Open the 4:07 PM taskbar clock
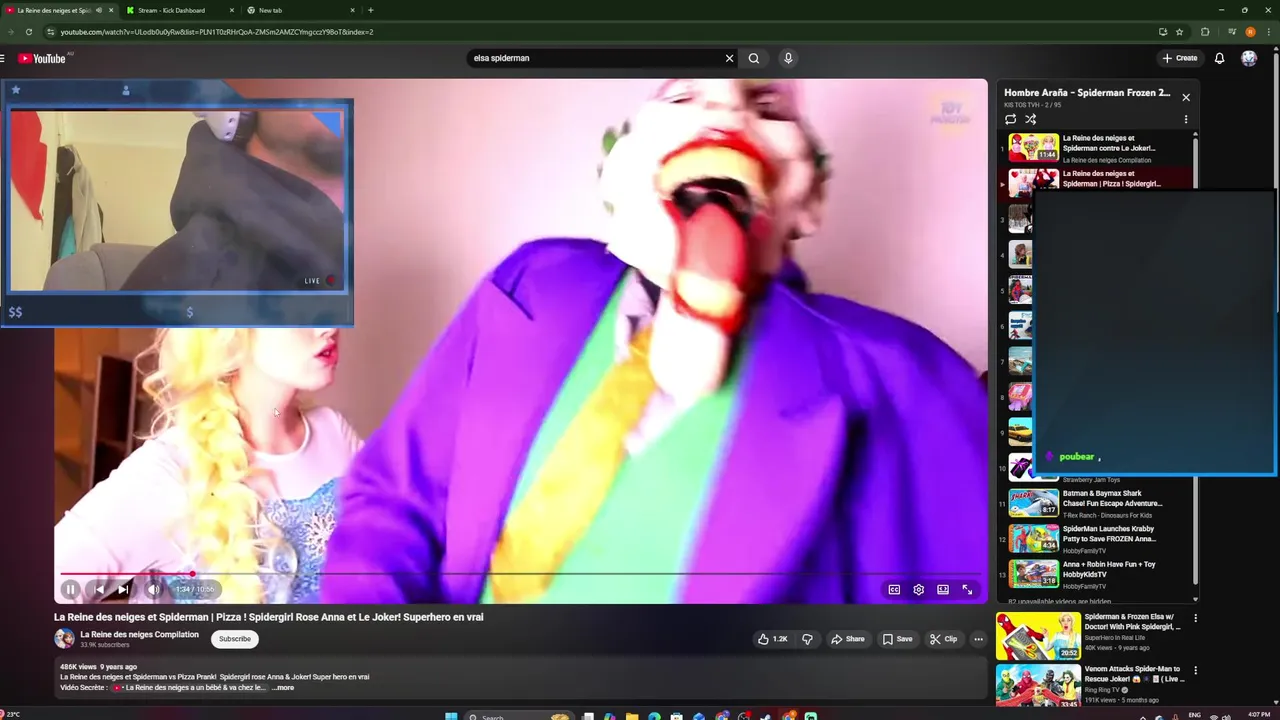Image resolution: width=1280 pixels, height=720 pixels. click(1259, 715)
